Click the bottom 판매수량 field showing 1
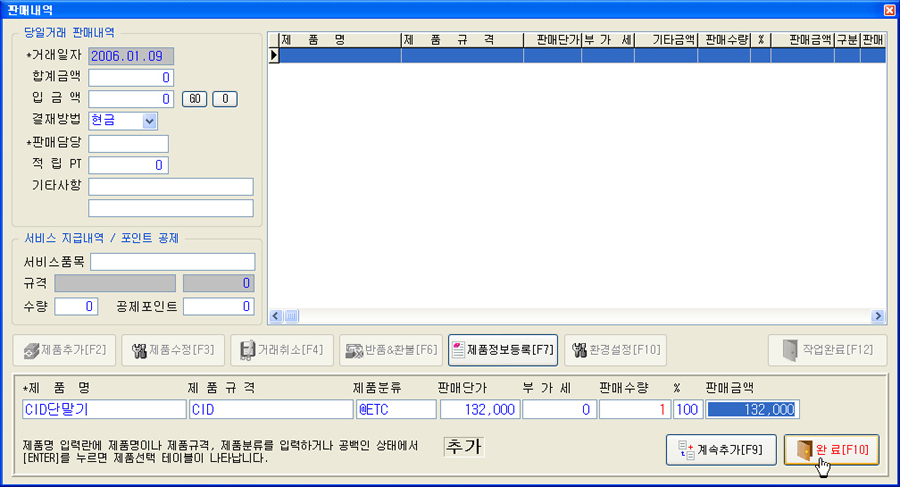 click(635, 409)
